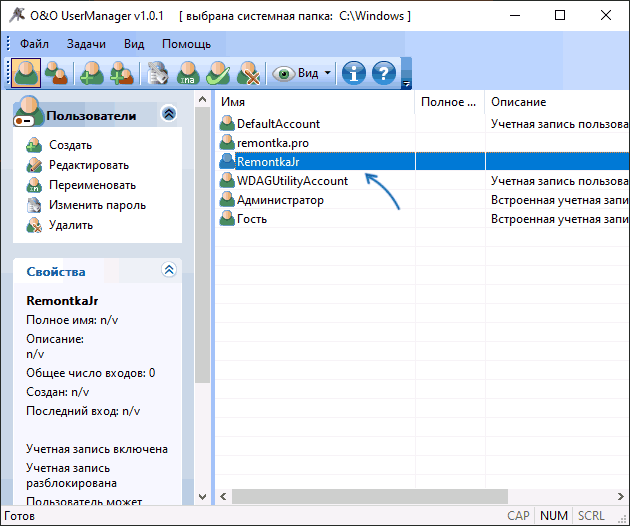Open the Помощь menu
Image resolution: width=630 pixels, height=526 pixels.
pos(186,44)
